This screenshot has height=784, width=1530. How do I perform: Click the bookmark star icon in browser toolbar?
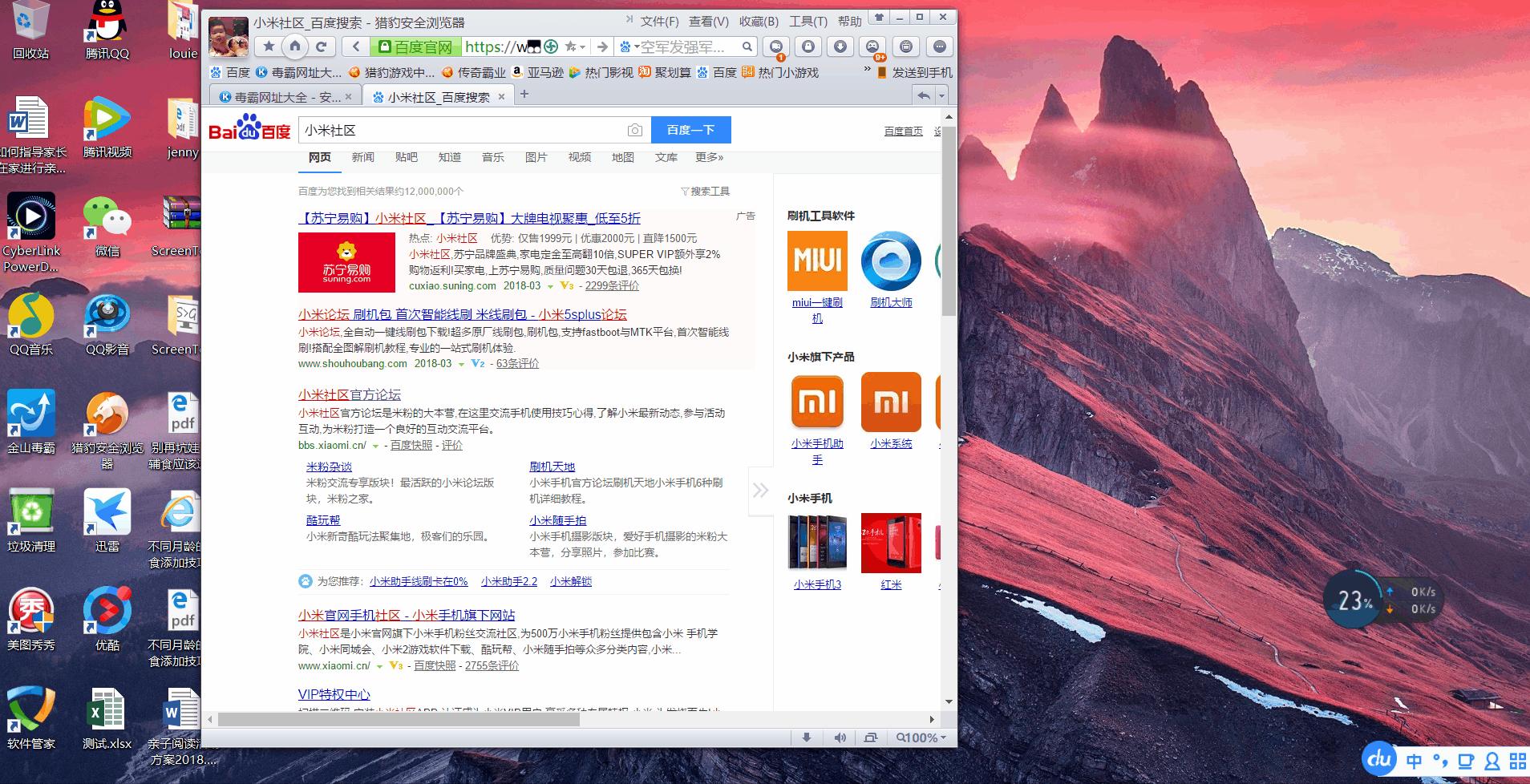click(x=269, y=46)
